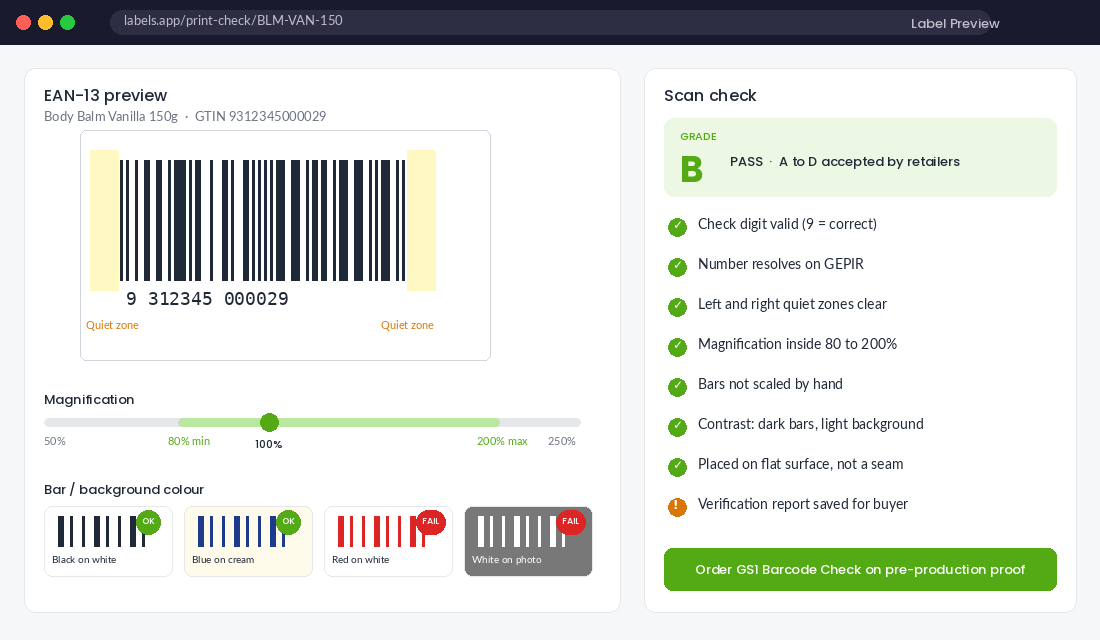The width and height of the screenshot is (1100, 640).
Task: Click the 50% label under the magnification slider
Action: 55,441
